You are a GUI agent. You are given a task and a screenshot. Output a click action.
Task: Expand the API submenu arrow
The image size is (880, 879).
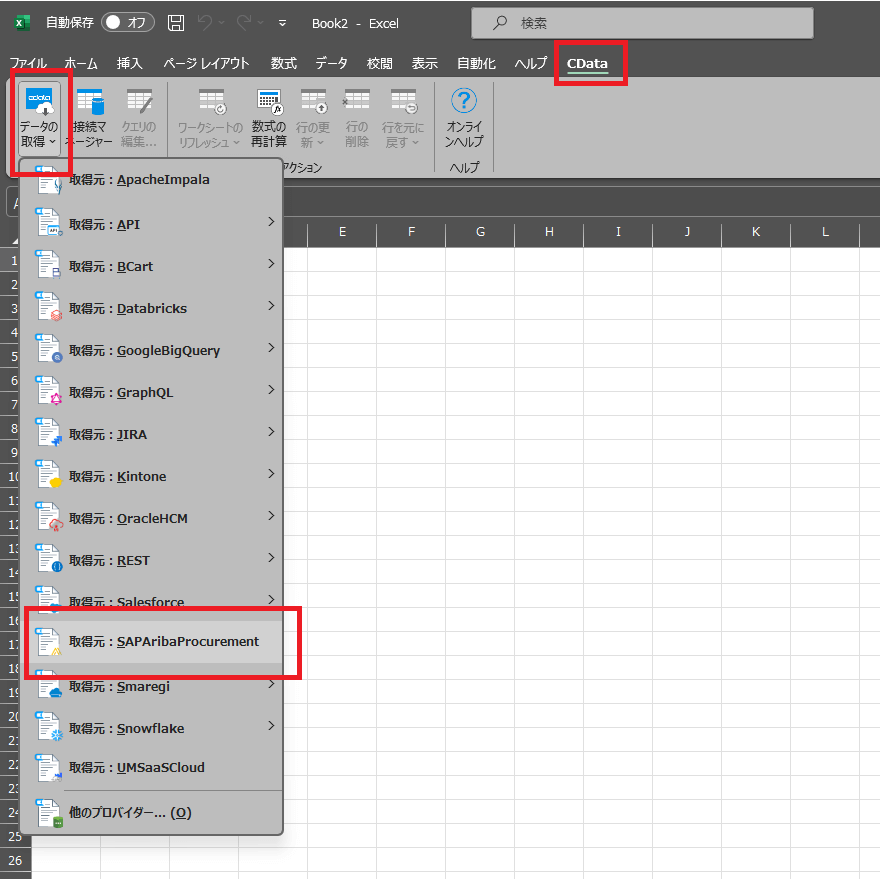(x=271, y=222)
